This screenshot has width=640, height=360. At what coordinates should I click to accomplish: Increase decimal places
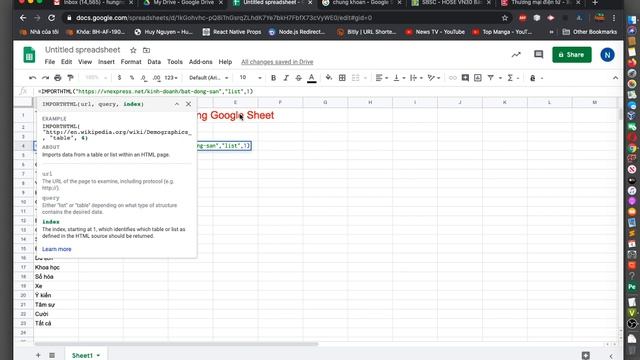(156, 78)
